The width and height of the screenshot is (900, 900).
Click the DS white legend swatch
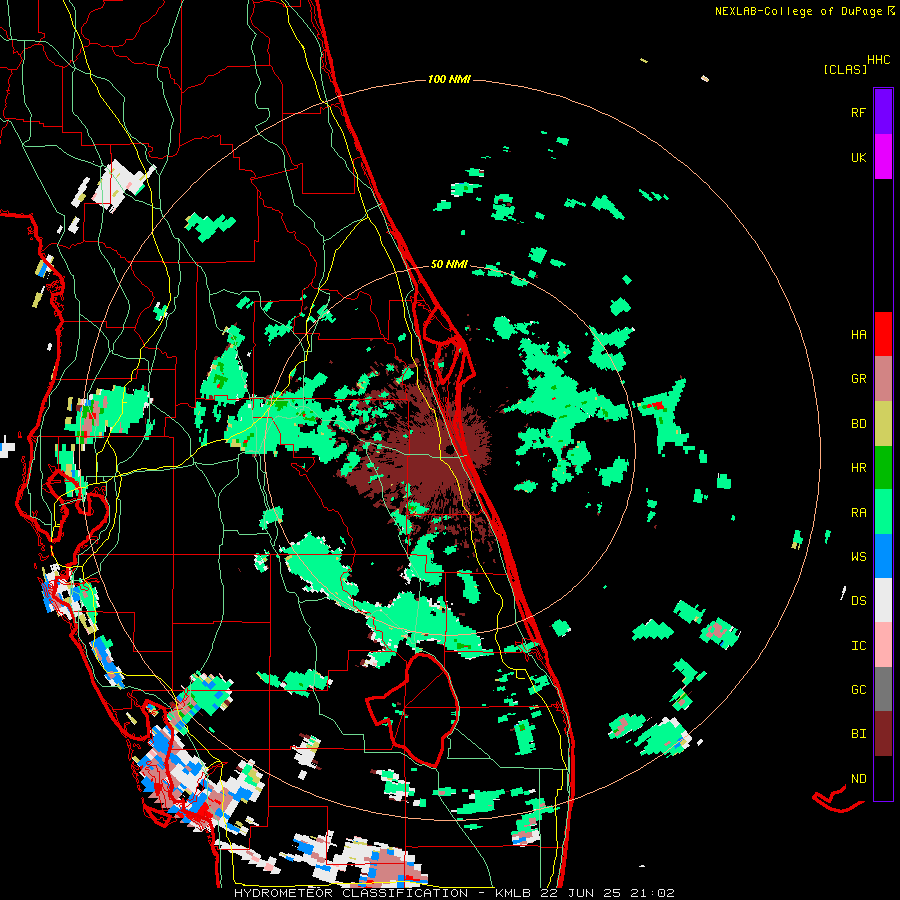(x=883, y=600)
